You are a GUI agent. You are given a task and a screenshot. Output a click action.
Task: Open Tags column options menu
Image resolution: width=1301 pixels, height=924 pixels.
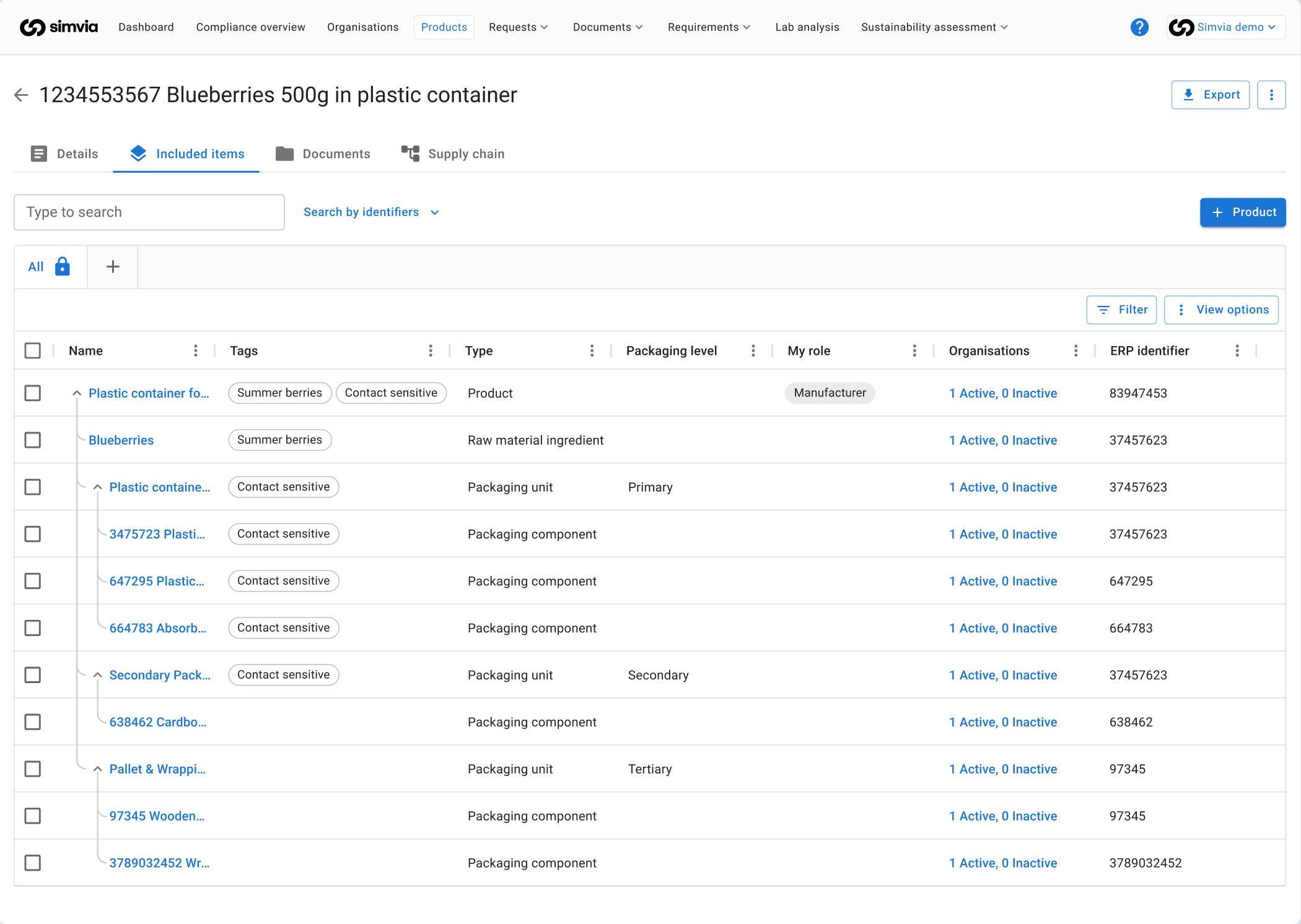pos(431,351)
